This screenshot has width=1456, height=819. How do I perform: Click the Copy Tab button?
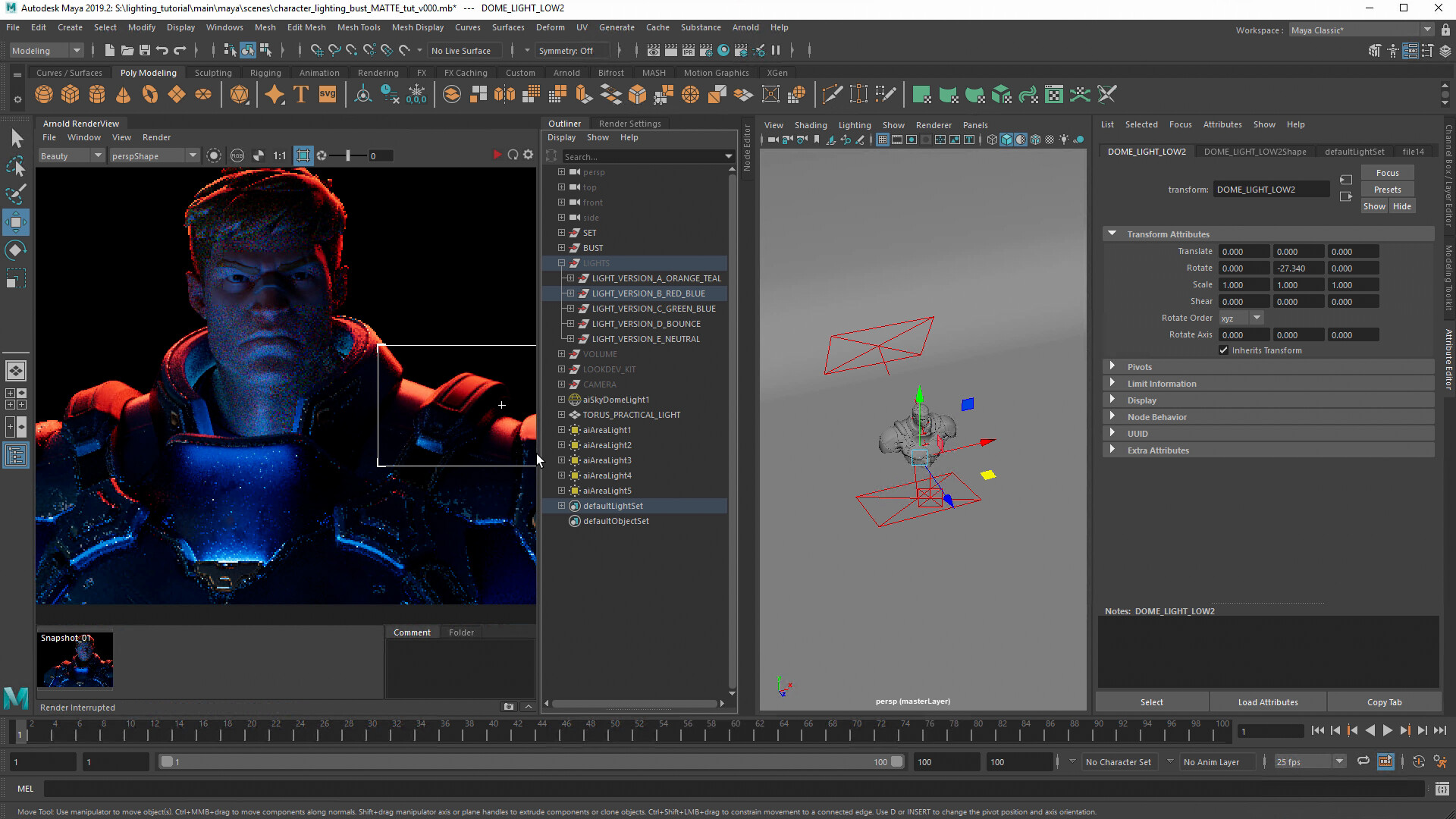point(1384,702)
